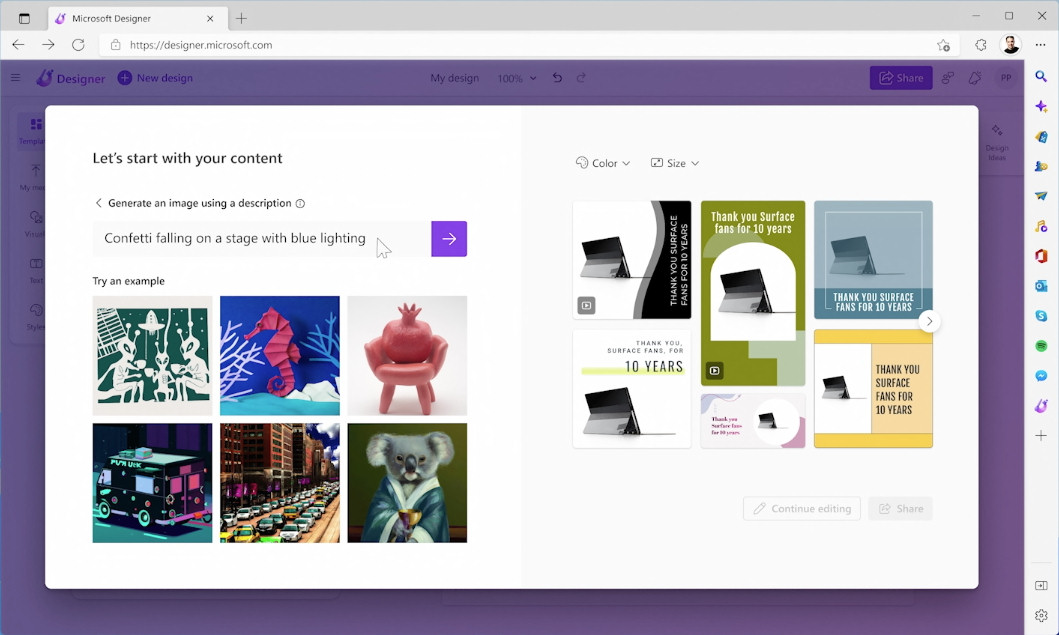1059x635 pixels.
Task: Choose the teal-blue Surface fans design
Action: [873, 259]
